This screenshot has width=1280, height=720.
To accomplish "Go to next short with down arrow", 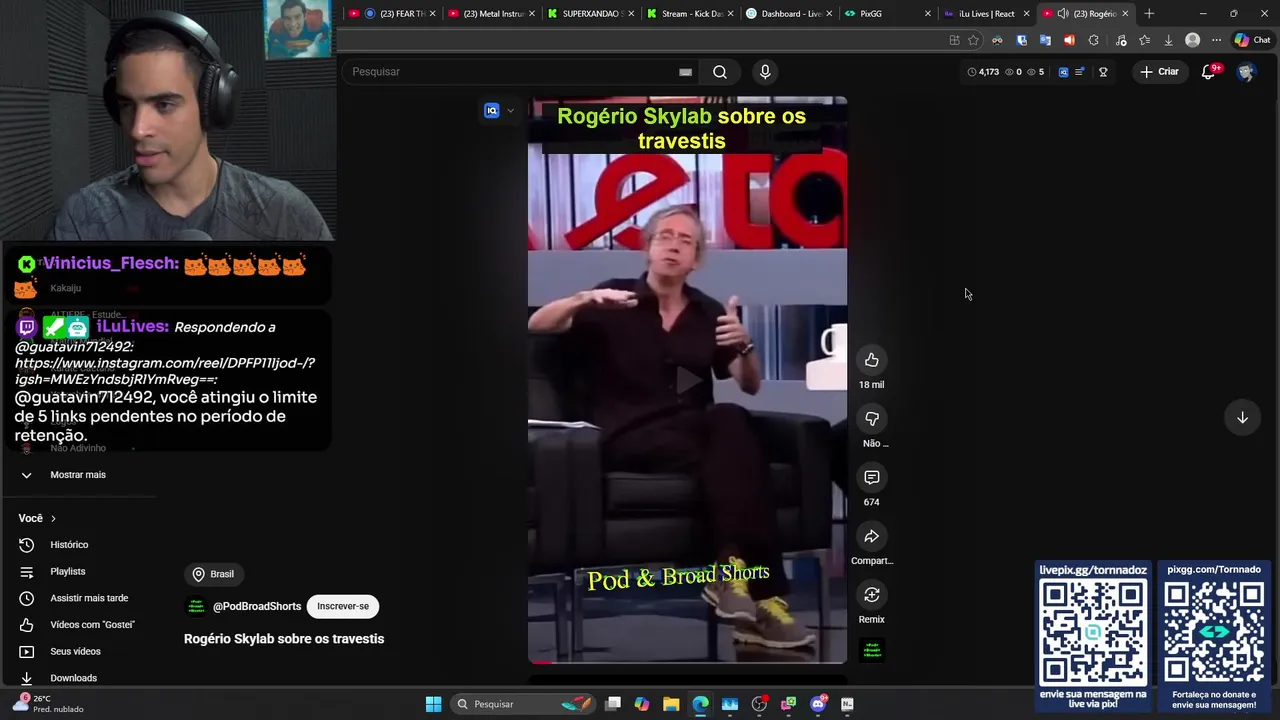I will (1242, 418).
